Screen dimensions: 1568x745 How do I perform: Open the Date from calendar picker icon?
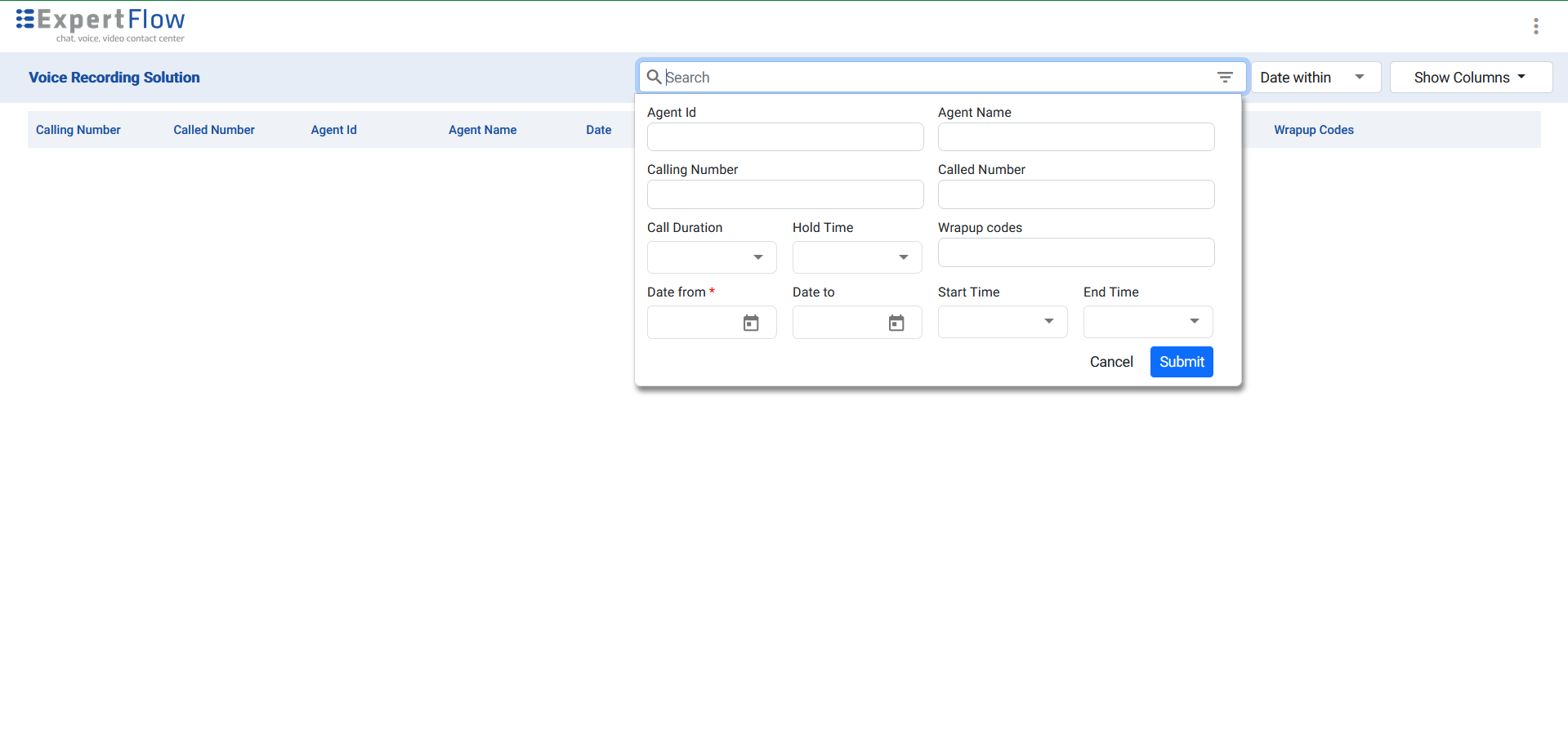click(751, 323)
